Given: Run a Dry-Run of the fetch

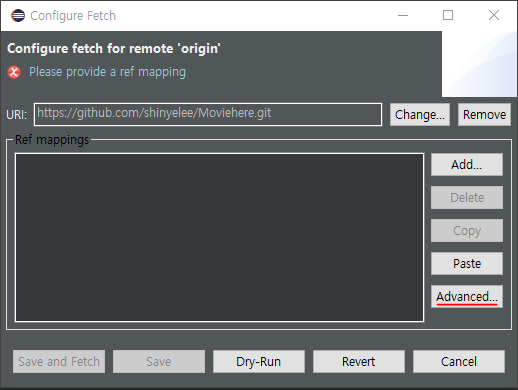Looking at the screenshot, I should pyautogui.click(x=259, y=361).
